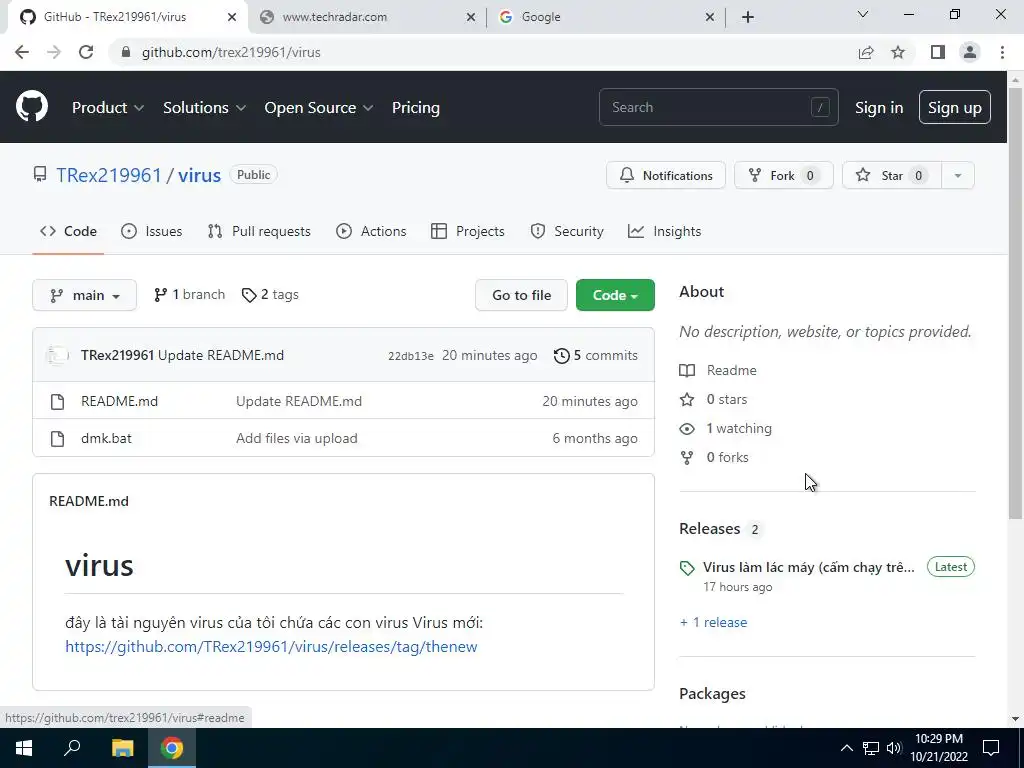Click the address bar URL
The height and width of the screenshot is (768, 1024).
[x=231, y=52]
